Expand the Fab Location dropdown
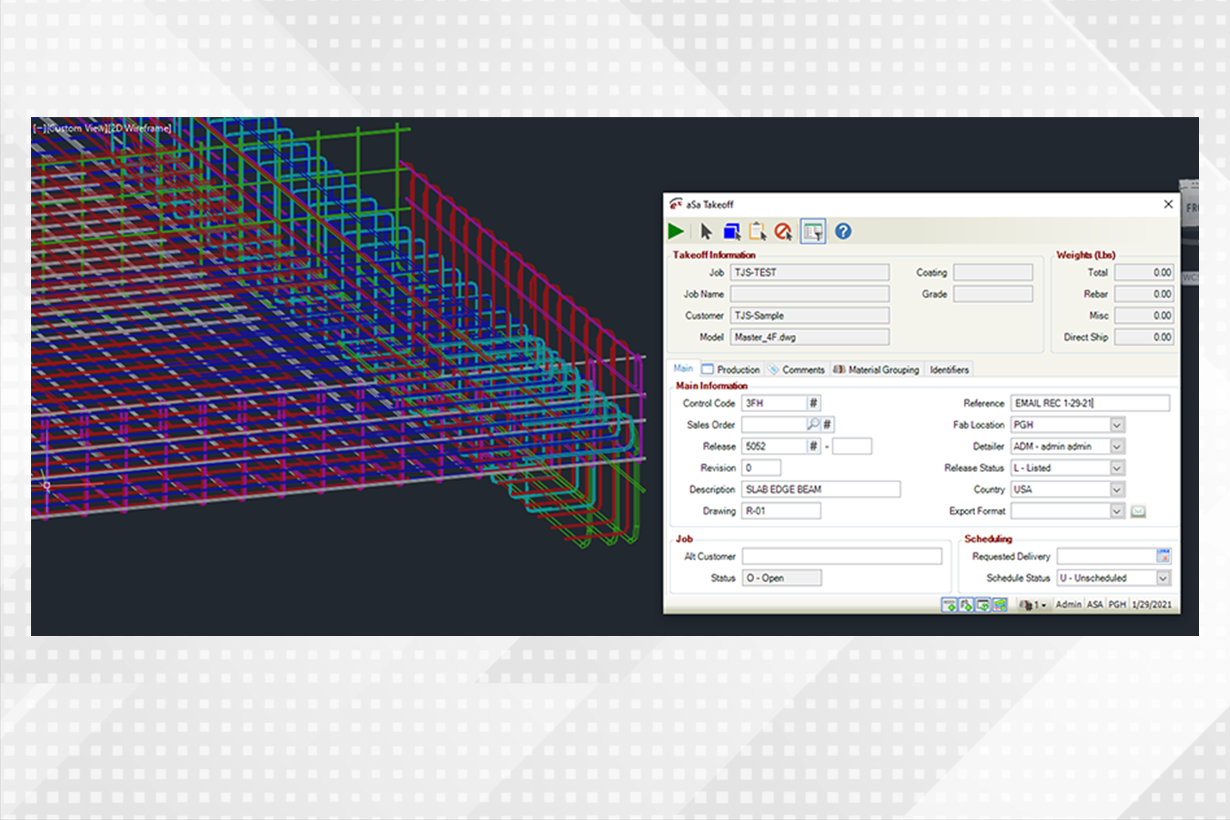Viewport: 1230px width, 820px height. [x=1117, y=425]
